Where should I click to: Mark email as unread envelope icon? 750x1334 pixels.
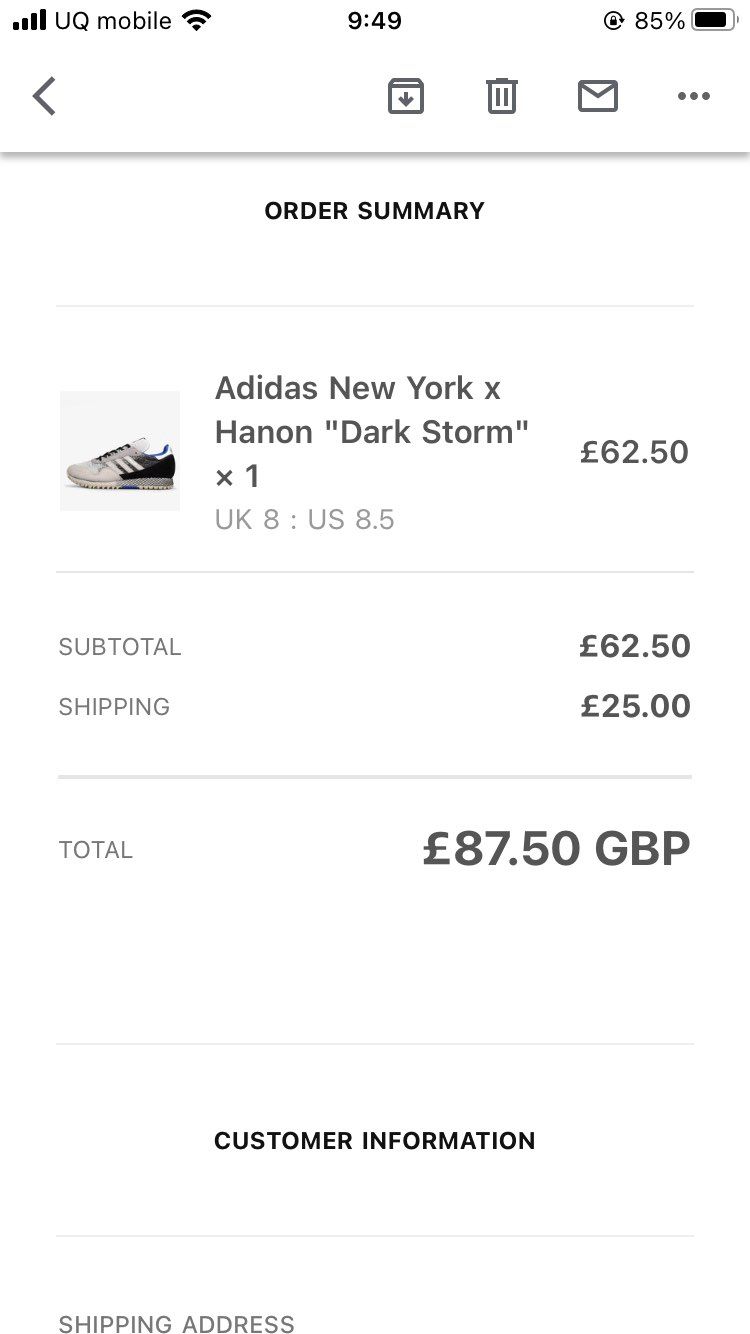tap(598, 97)
